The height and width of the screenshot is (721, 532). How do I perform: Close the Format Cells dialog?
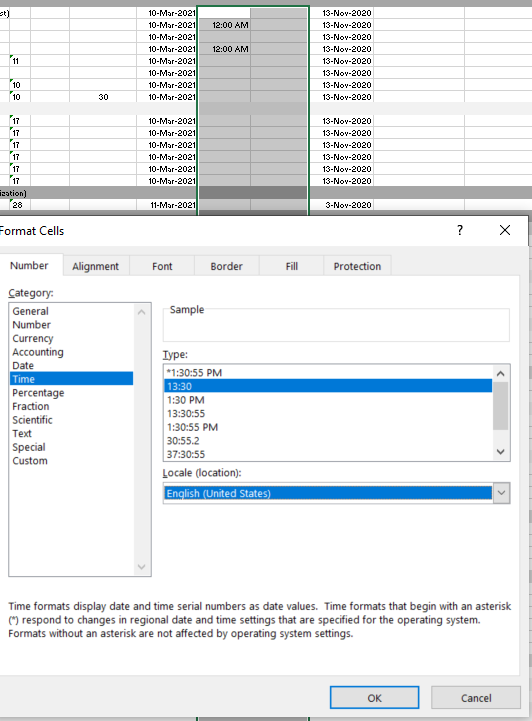pos(504,230)
